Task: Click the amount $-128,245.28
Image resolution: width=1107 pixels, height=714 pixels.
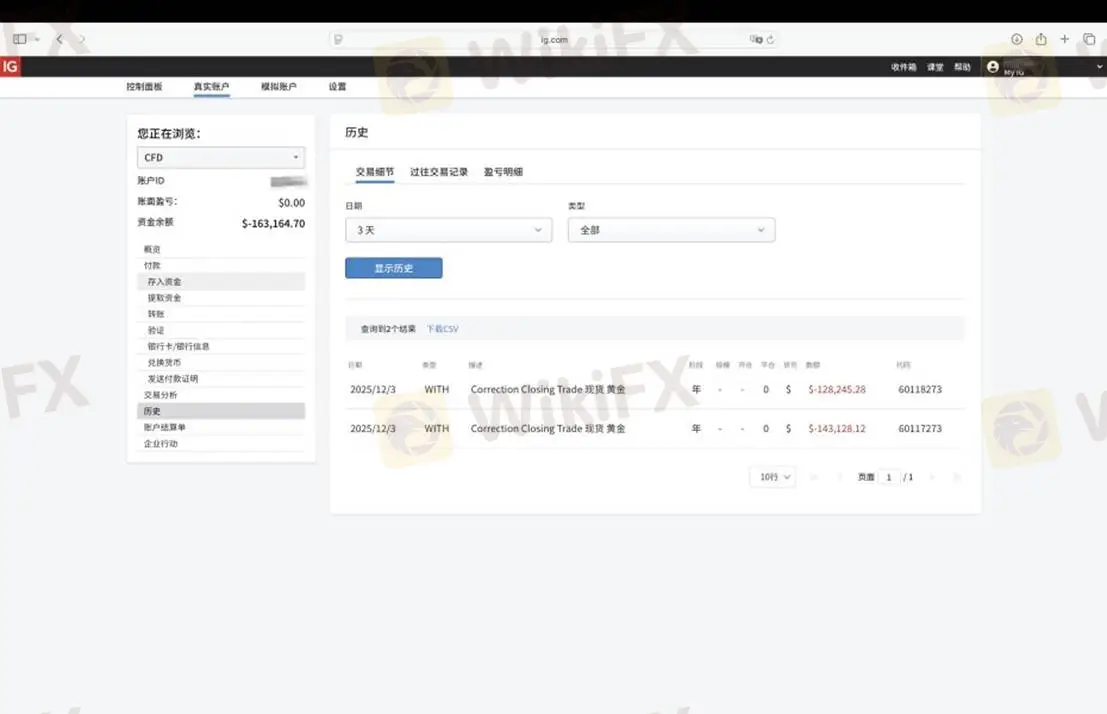Action: [x=837, y=389]
